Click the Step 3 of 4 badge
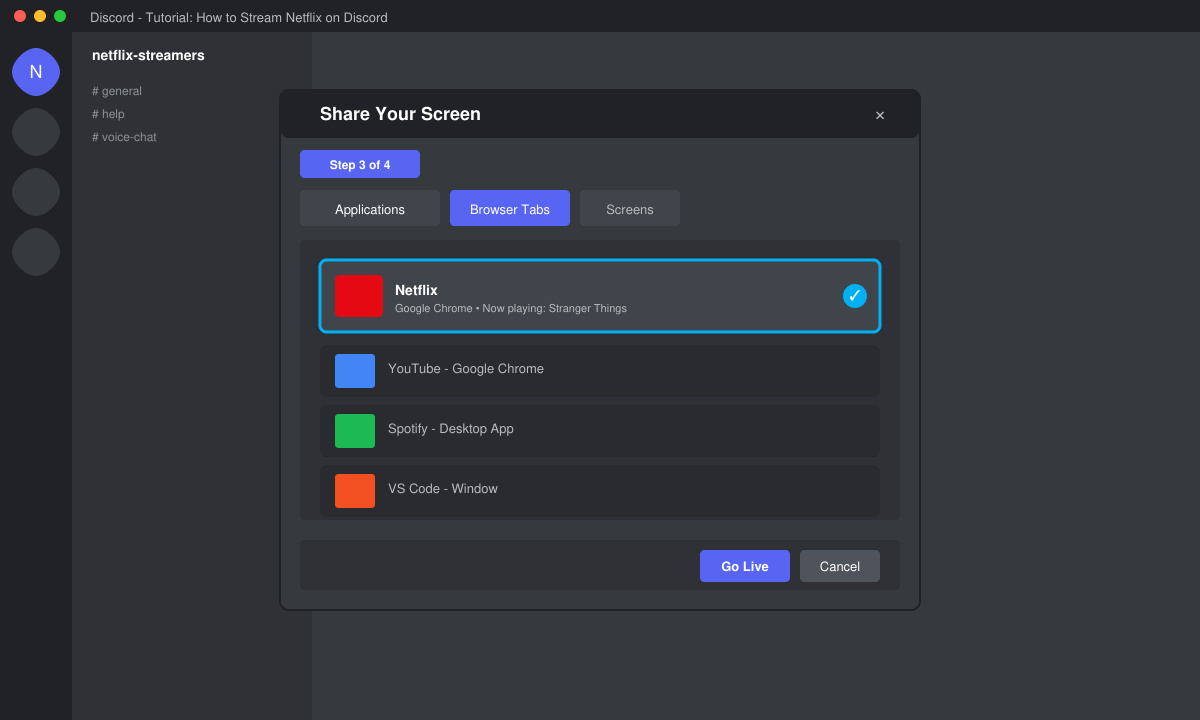Screen dimensions: 1200x720 pyautogui.click(x=360, y=164)
